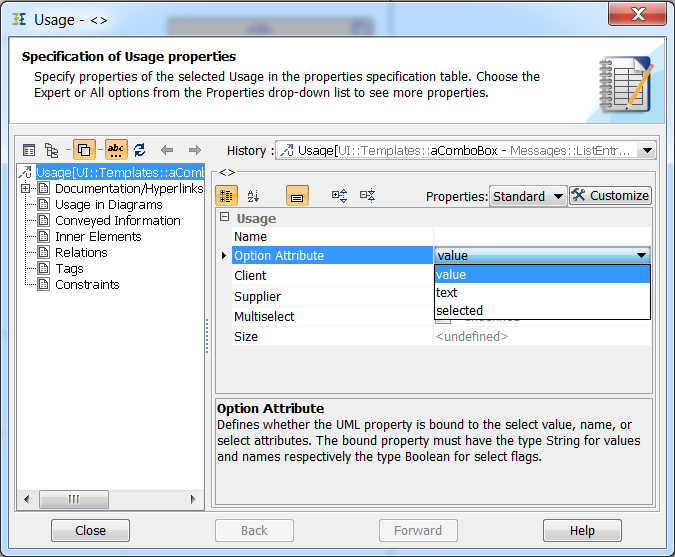
Task: Click the Size <undefined> value field
Action: point(542,336)
